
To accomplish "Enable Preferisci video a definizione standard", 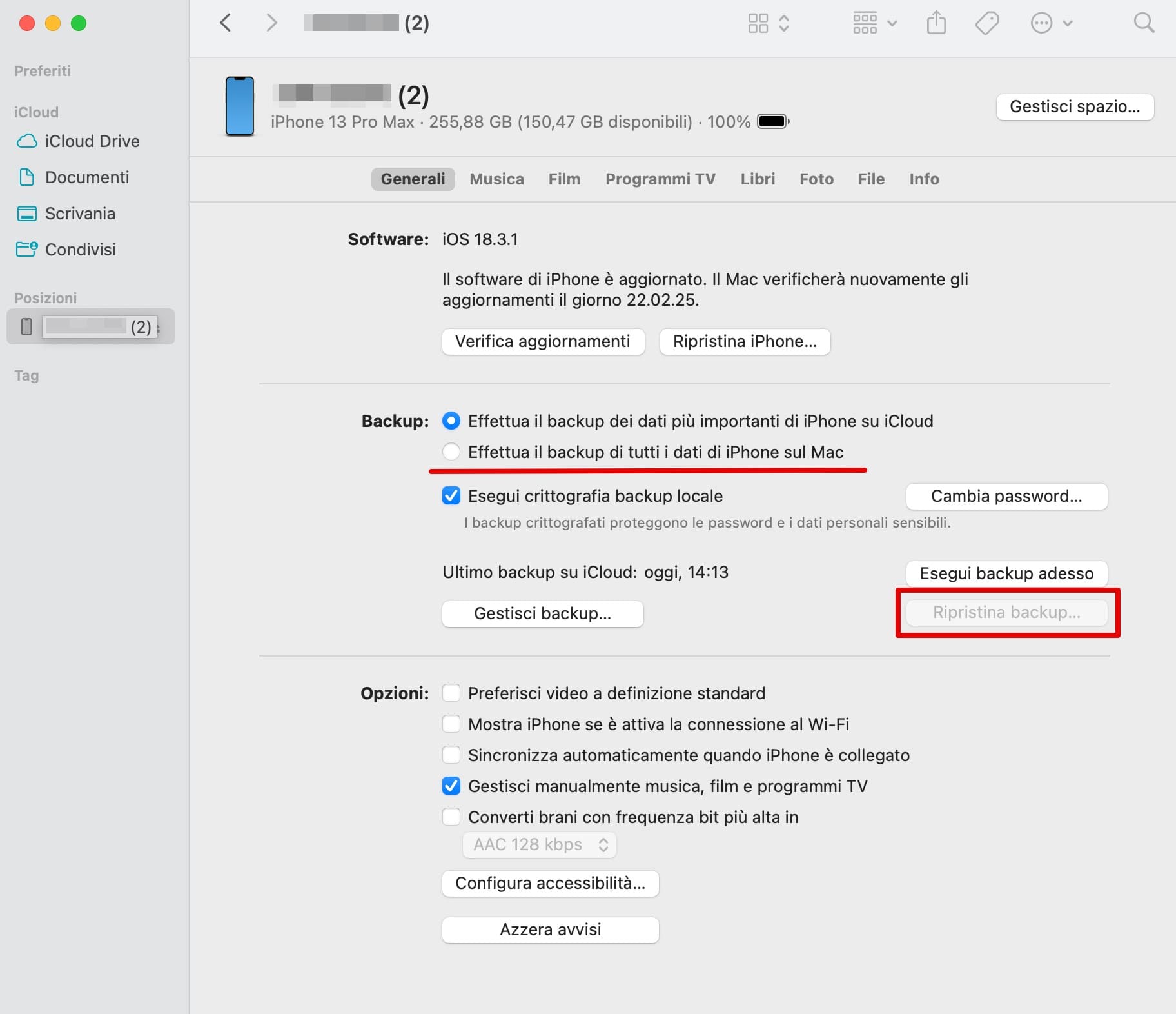I will (x=451, y=693).
